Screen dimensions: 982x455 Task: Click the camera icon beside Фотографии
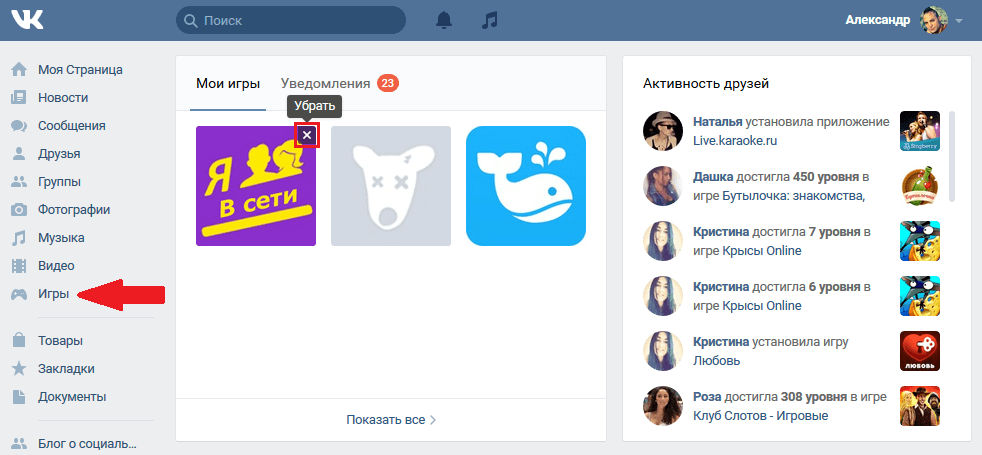click(x=19, y=210)
